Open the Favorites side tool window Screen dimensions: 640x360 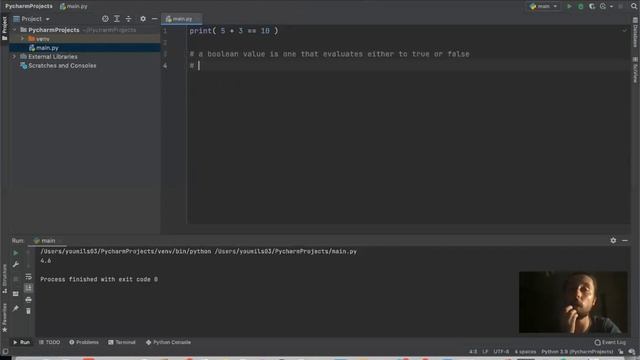click(x=4, y=317)
